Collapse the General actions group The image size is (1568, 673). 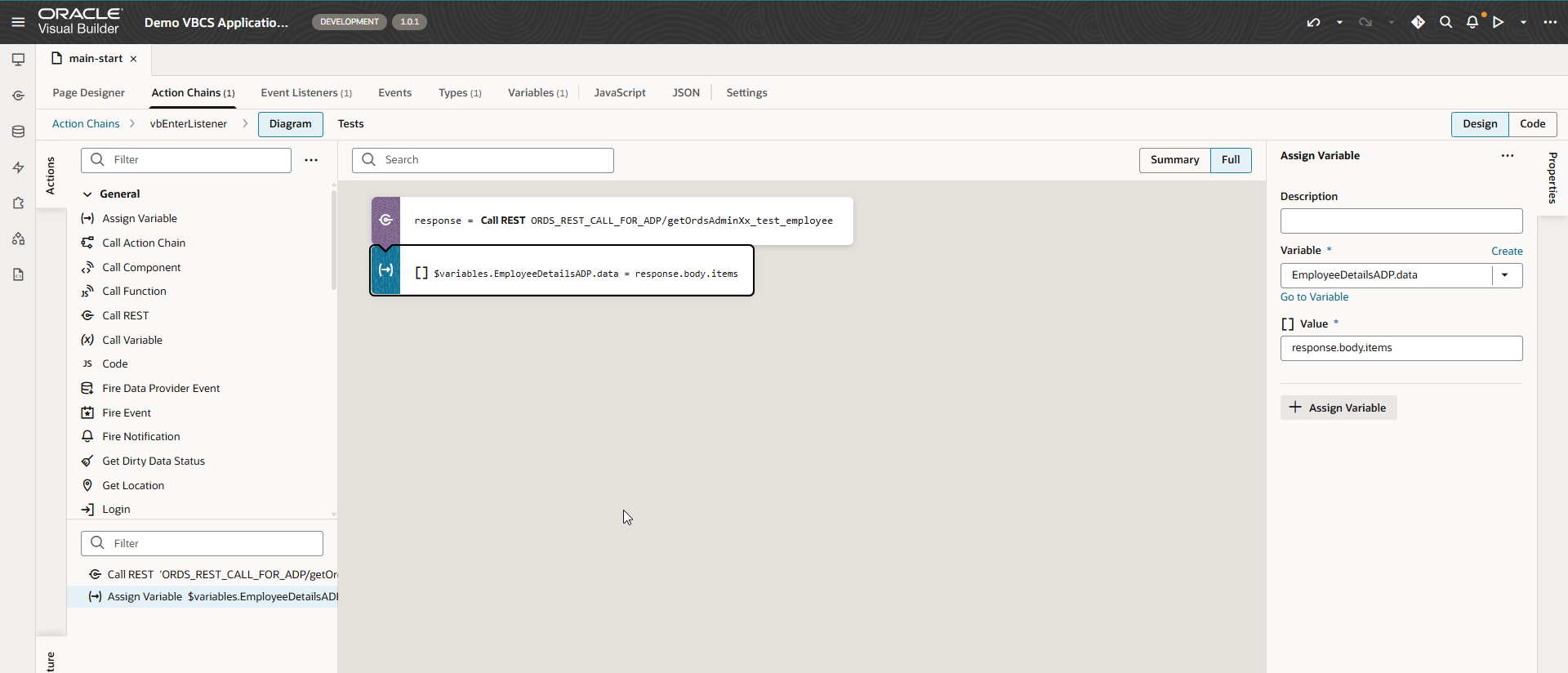(87, 194)
